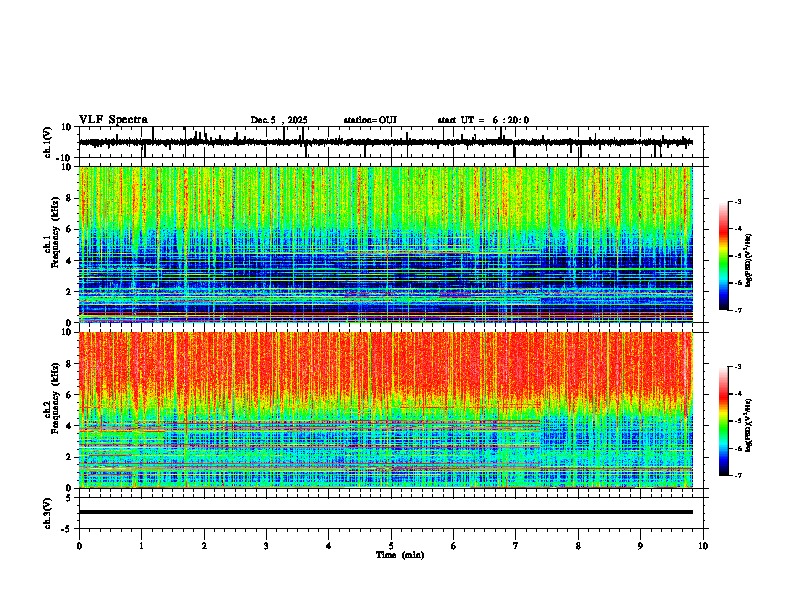Click the "7" tick on the Time axis
Screen dimensions: 792x612
[516, 546]
